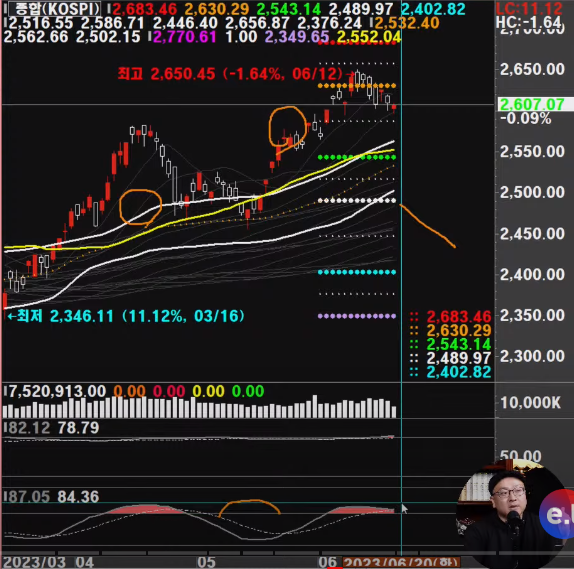Click the -0.09% change label
The image size is (574, 569).
coord(525,119)
